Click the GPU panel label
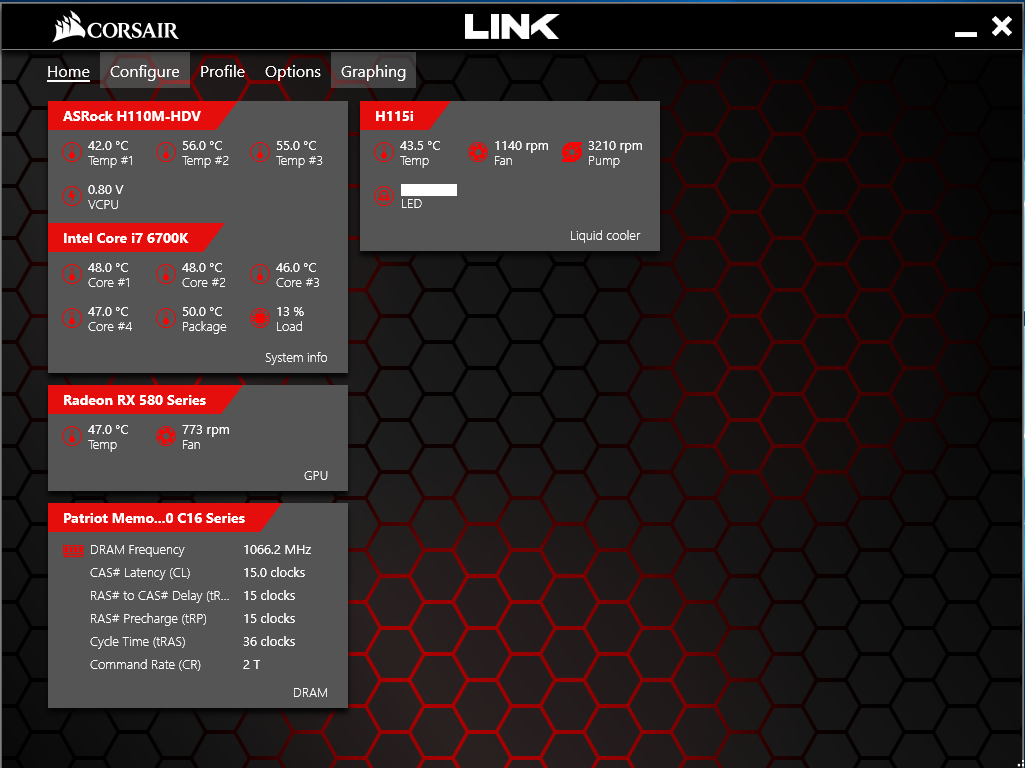1026x768 pixels. coord(316,476)
